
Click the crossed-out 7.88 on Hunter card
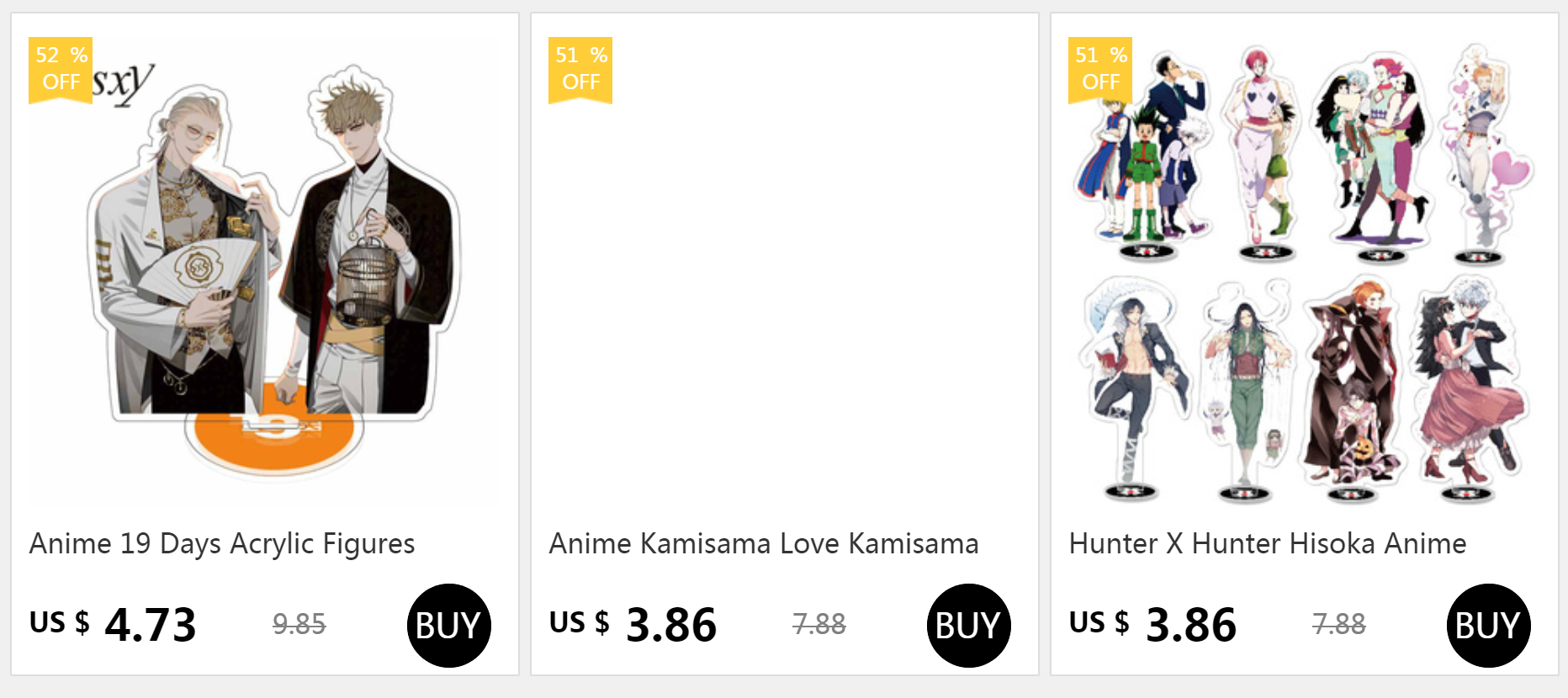pyautogui.click(x=1338, y=624)
